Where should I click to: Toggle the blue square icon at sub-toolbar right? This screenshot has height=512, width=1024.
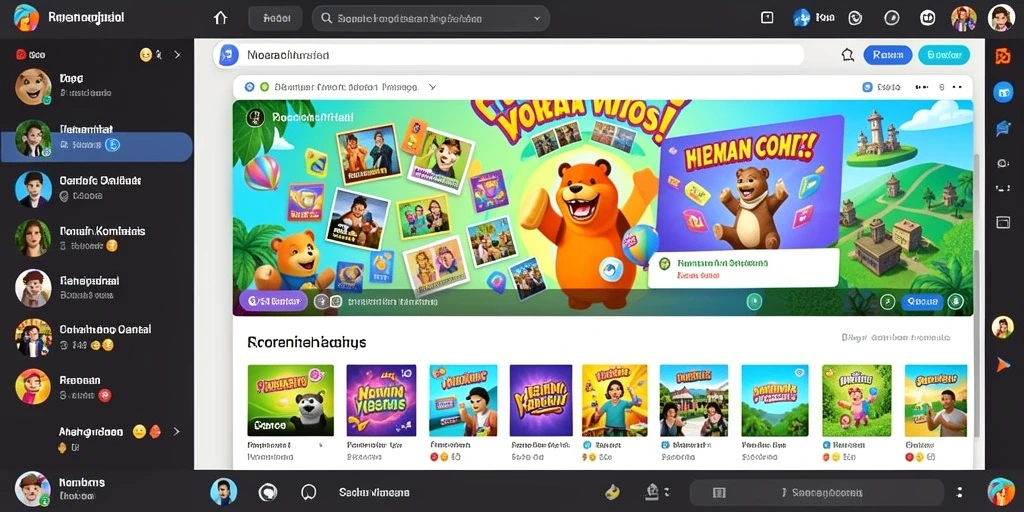click(x=867, y=86)
